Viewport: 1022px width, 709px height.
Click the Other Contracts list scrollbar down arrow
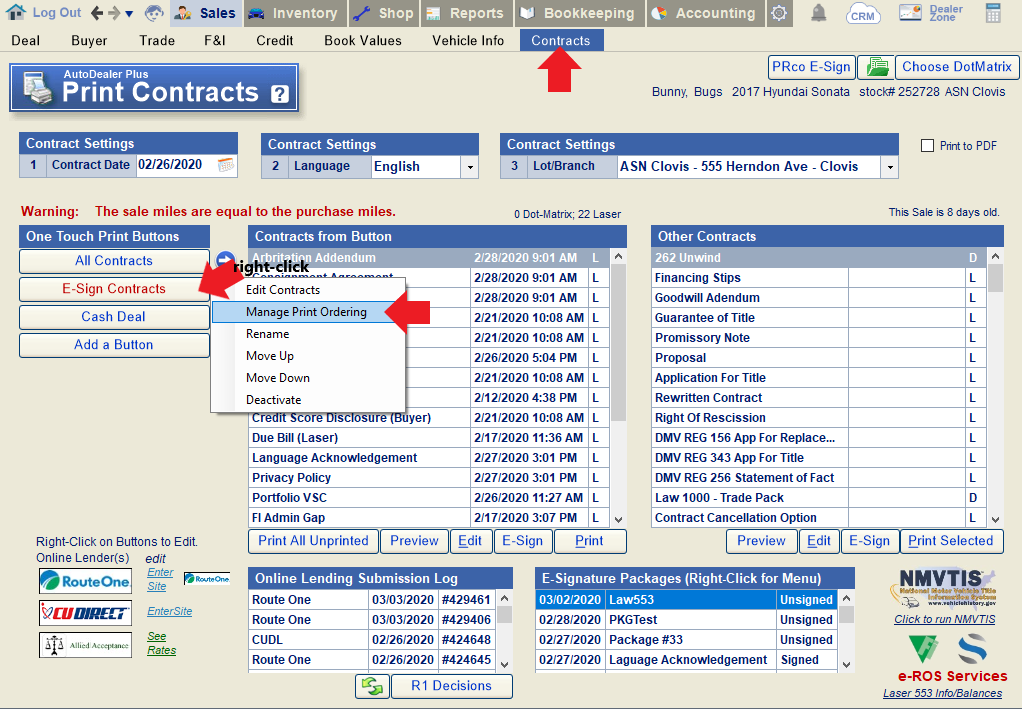click(x=995, y=519)
